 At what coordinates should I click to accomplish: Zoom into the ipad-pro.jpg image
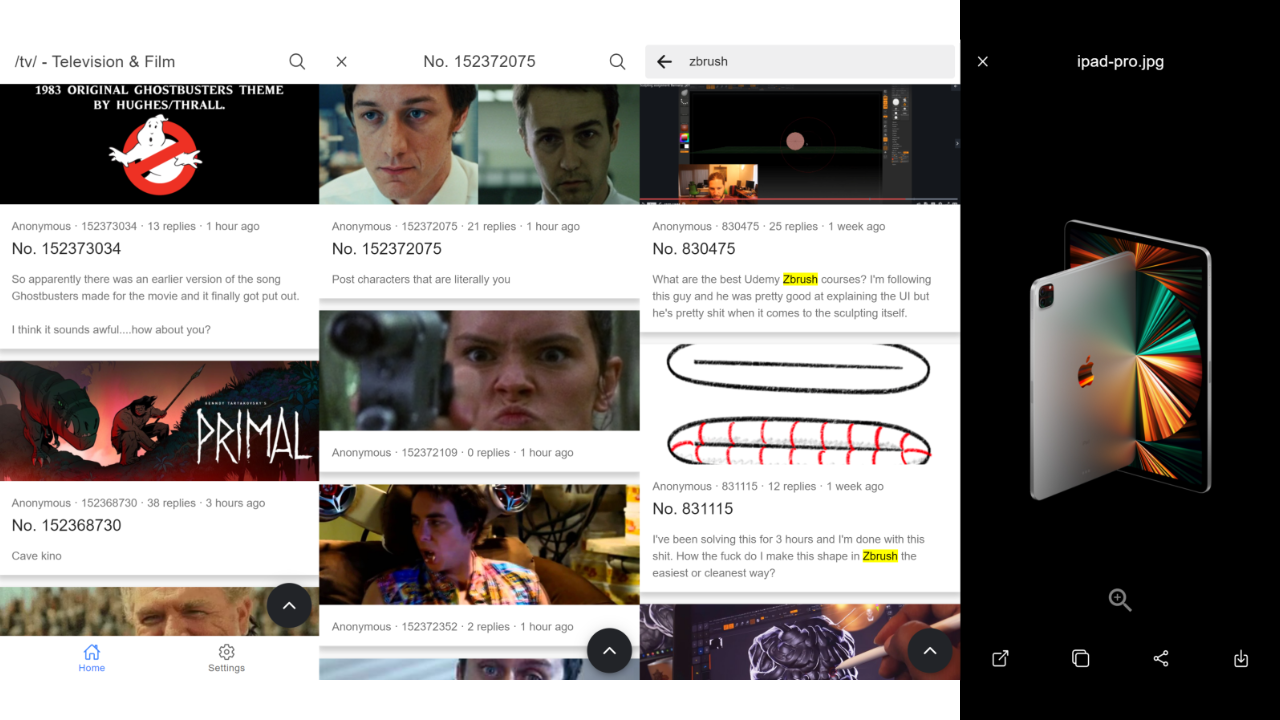click(1120, 600)
